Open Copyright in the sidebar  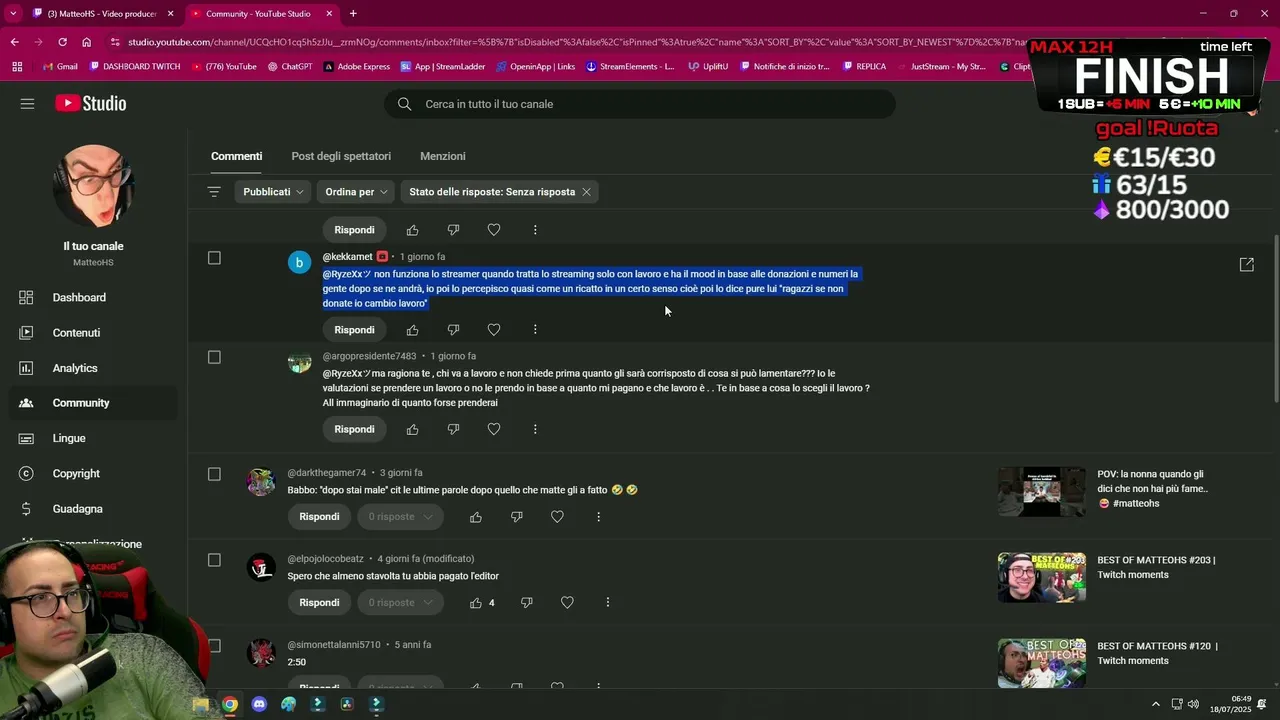(91, 474)
